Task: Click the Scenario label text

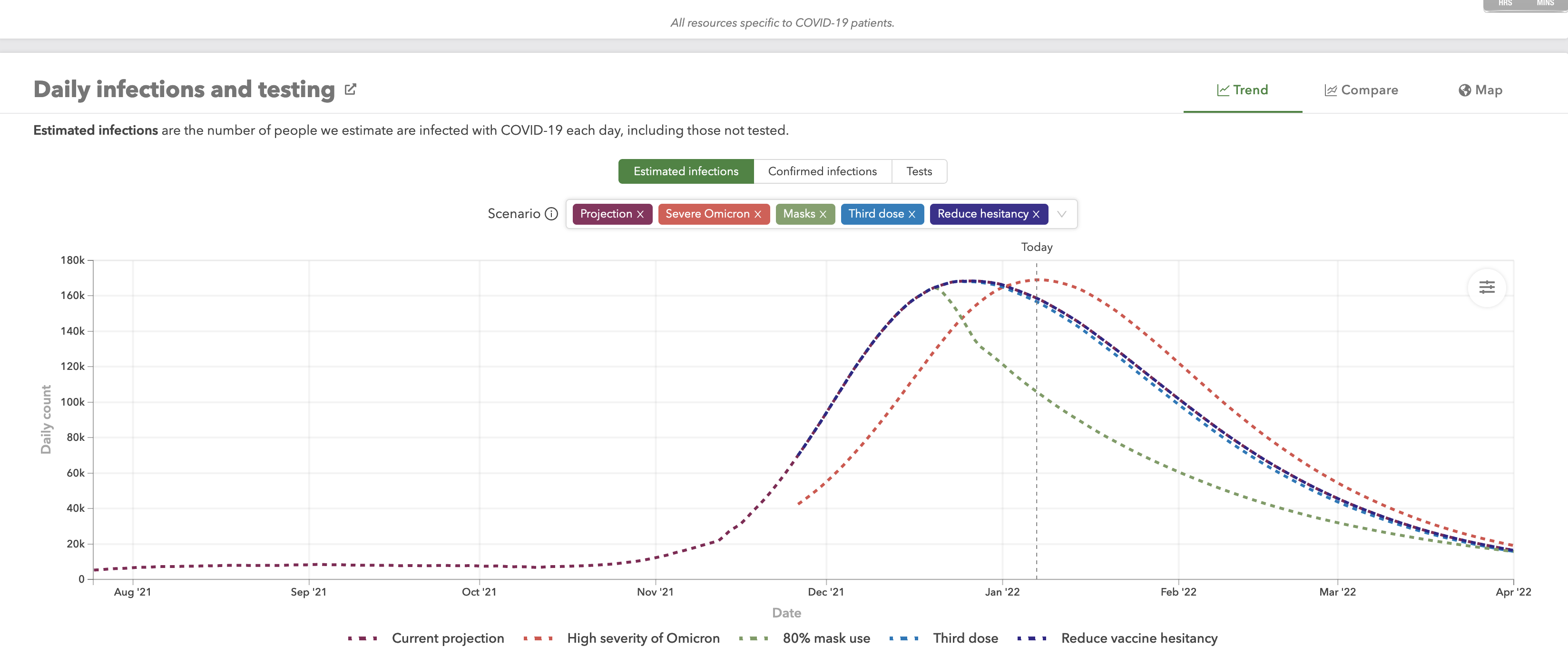Action: [514, 214]
